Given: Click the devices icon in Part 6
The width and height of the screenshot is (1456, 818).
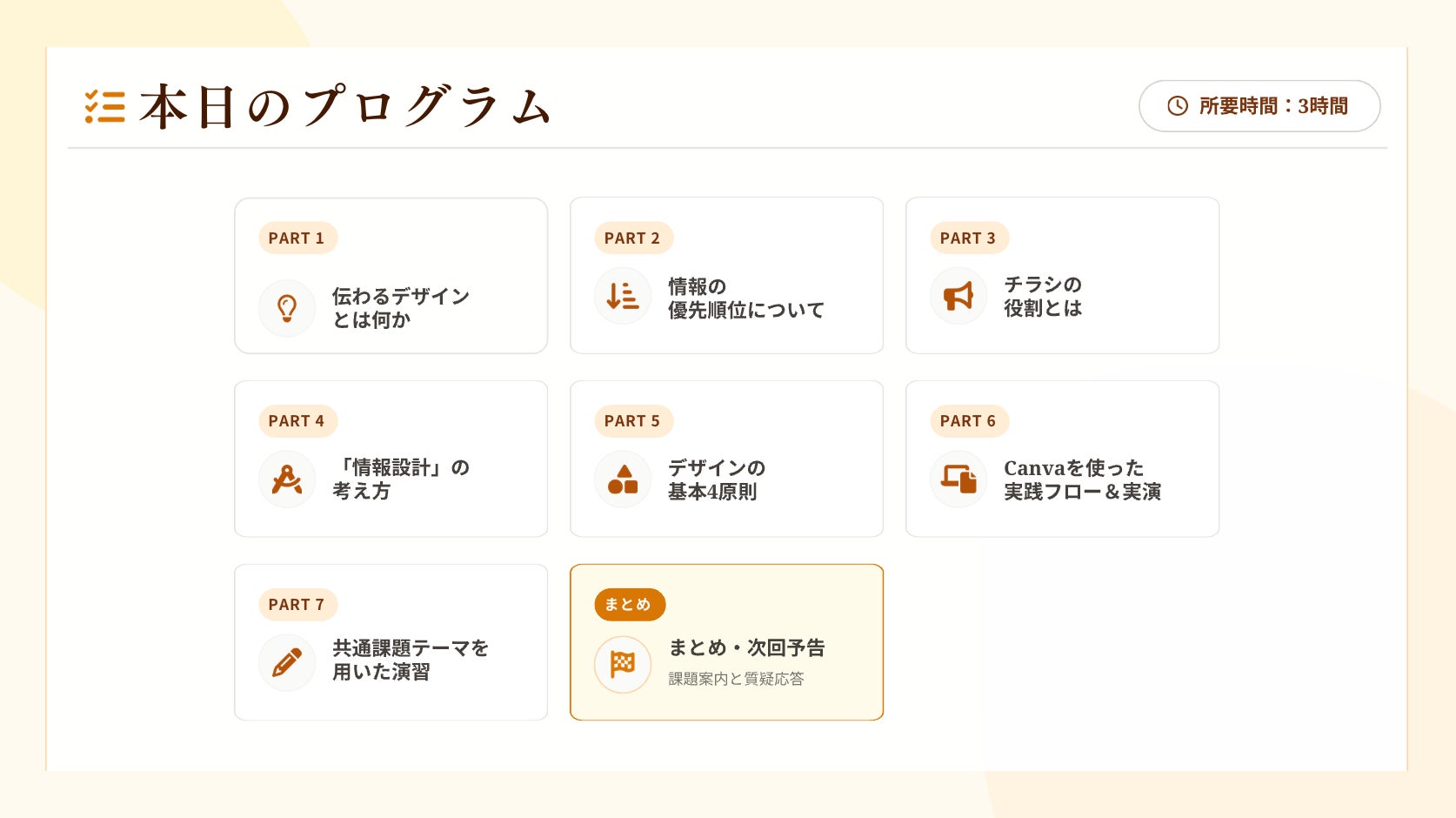Looking at the screenshot, I should coord(958,479).
